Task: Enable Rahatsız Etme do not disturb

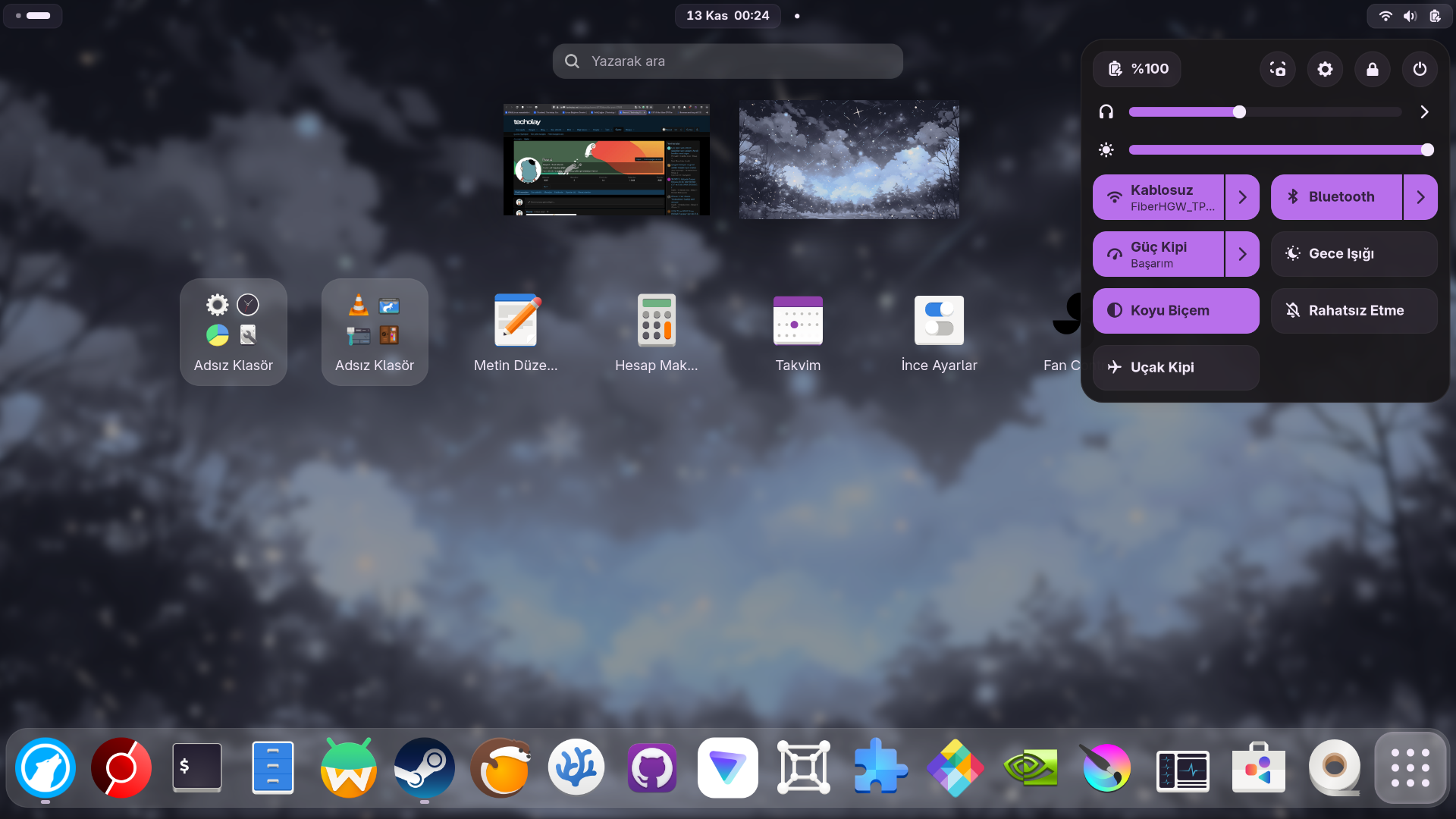Action: (x=1354, y=311)
